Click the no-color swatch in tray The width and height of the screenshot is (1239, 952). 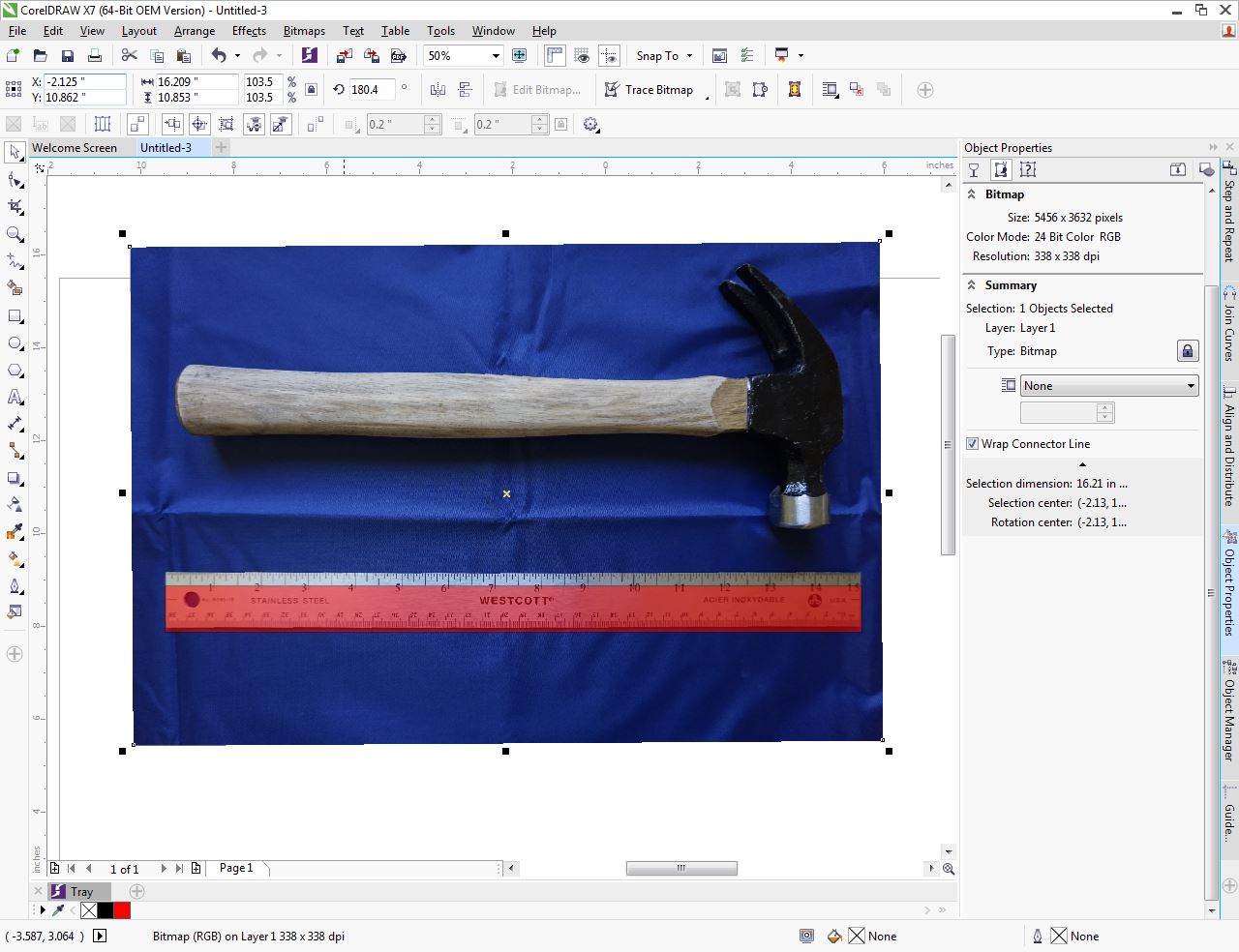pos(89,910)
